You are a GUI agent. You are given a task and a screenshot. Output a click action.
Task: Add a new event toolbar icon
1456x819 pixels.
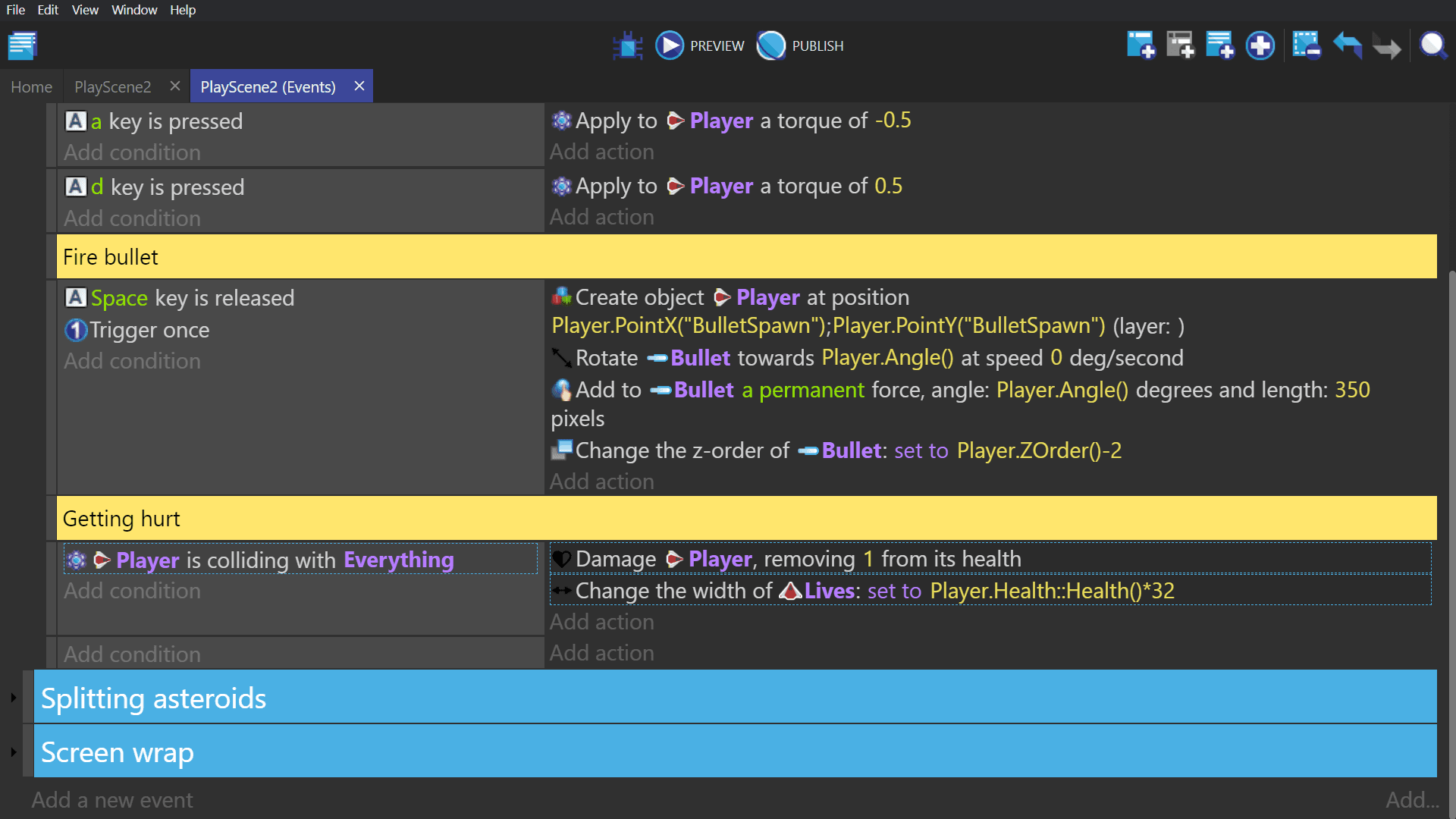[1141, 45]
